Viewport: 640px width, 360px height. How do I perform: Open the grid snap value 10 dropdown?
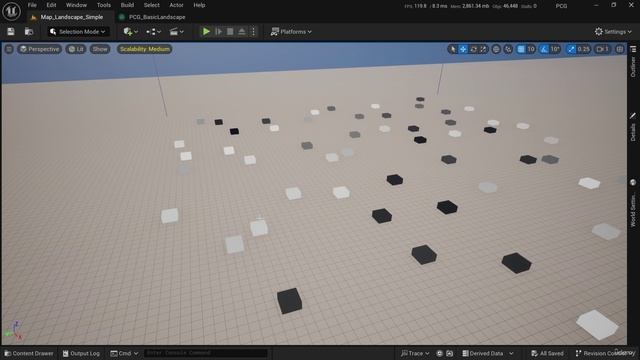531,49
